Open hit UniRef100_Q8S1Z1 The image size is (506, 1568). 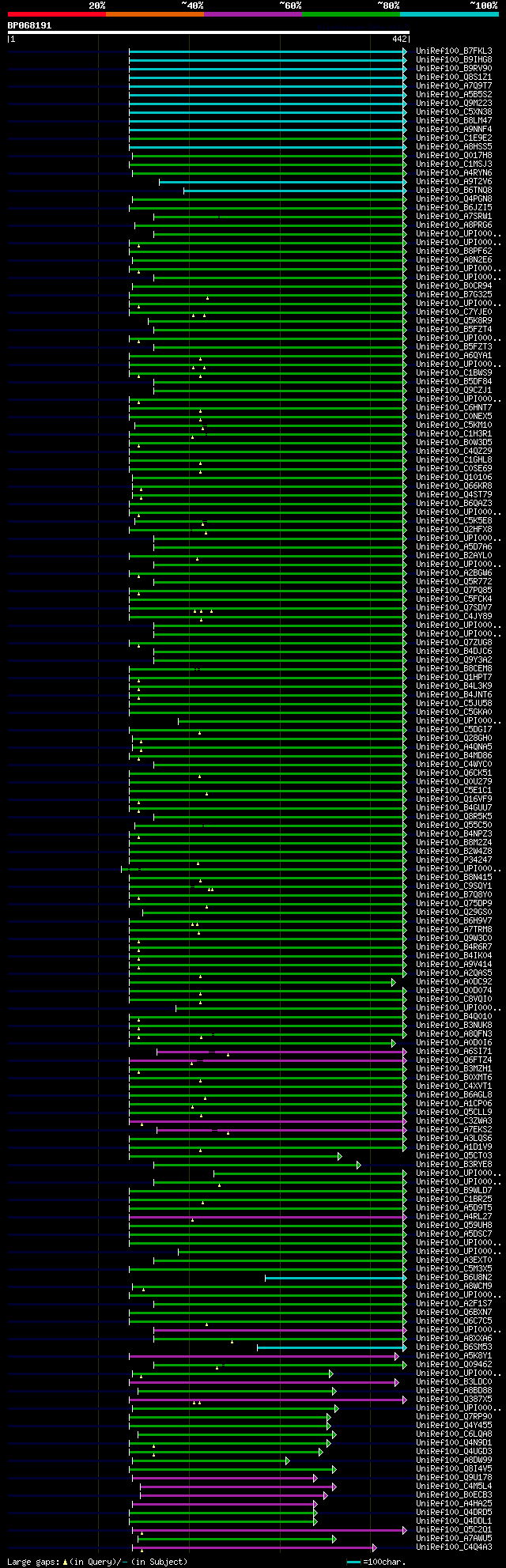click(454, 77)
